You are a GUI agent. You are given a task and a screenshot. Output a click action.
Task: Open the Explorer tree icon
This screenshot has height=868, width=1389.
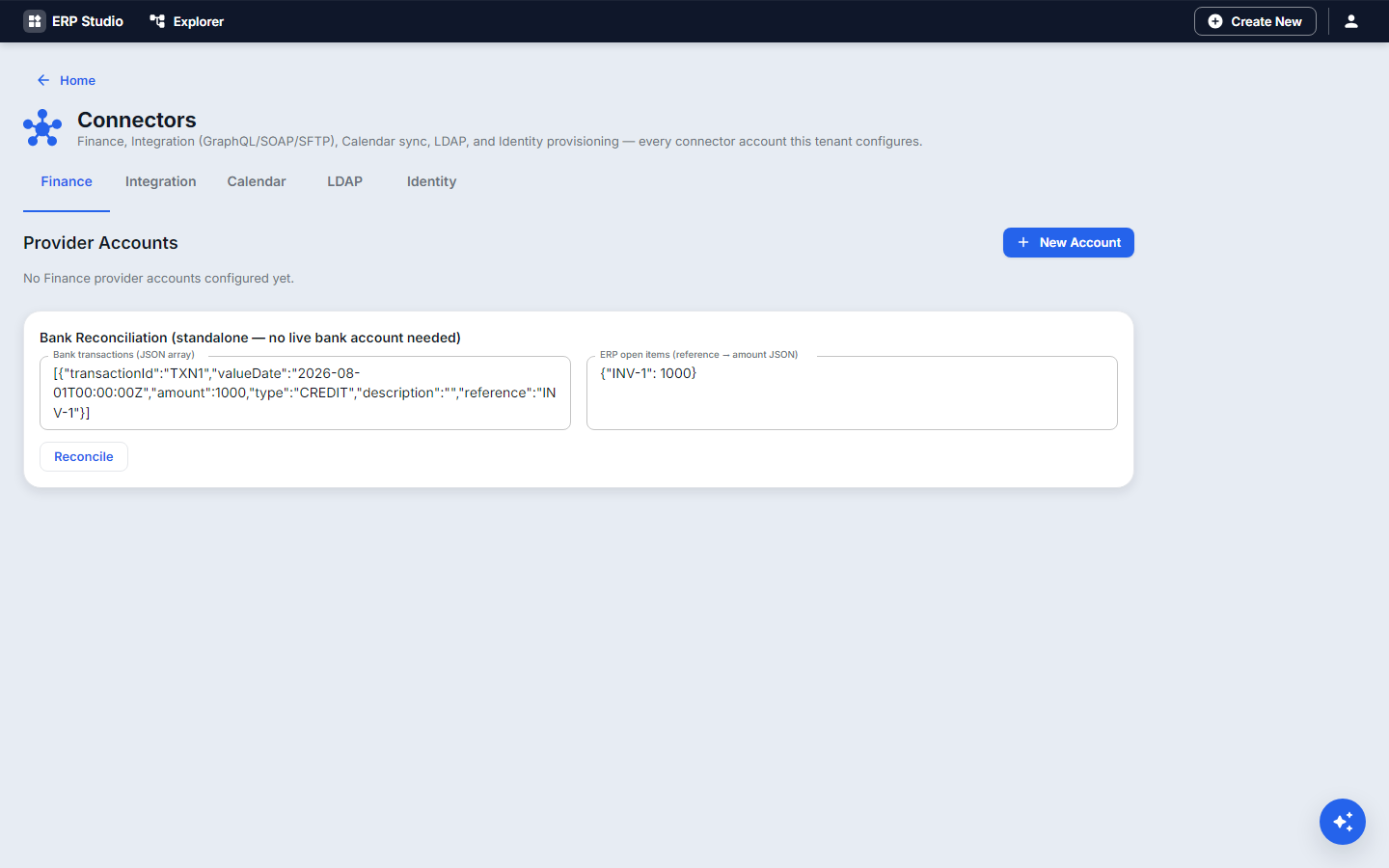pyautogui.click(x=157, y=21)
